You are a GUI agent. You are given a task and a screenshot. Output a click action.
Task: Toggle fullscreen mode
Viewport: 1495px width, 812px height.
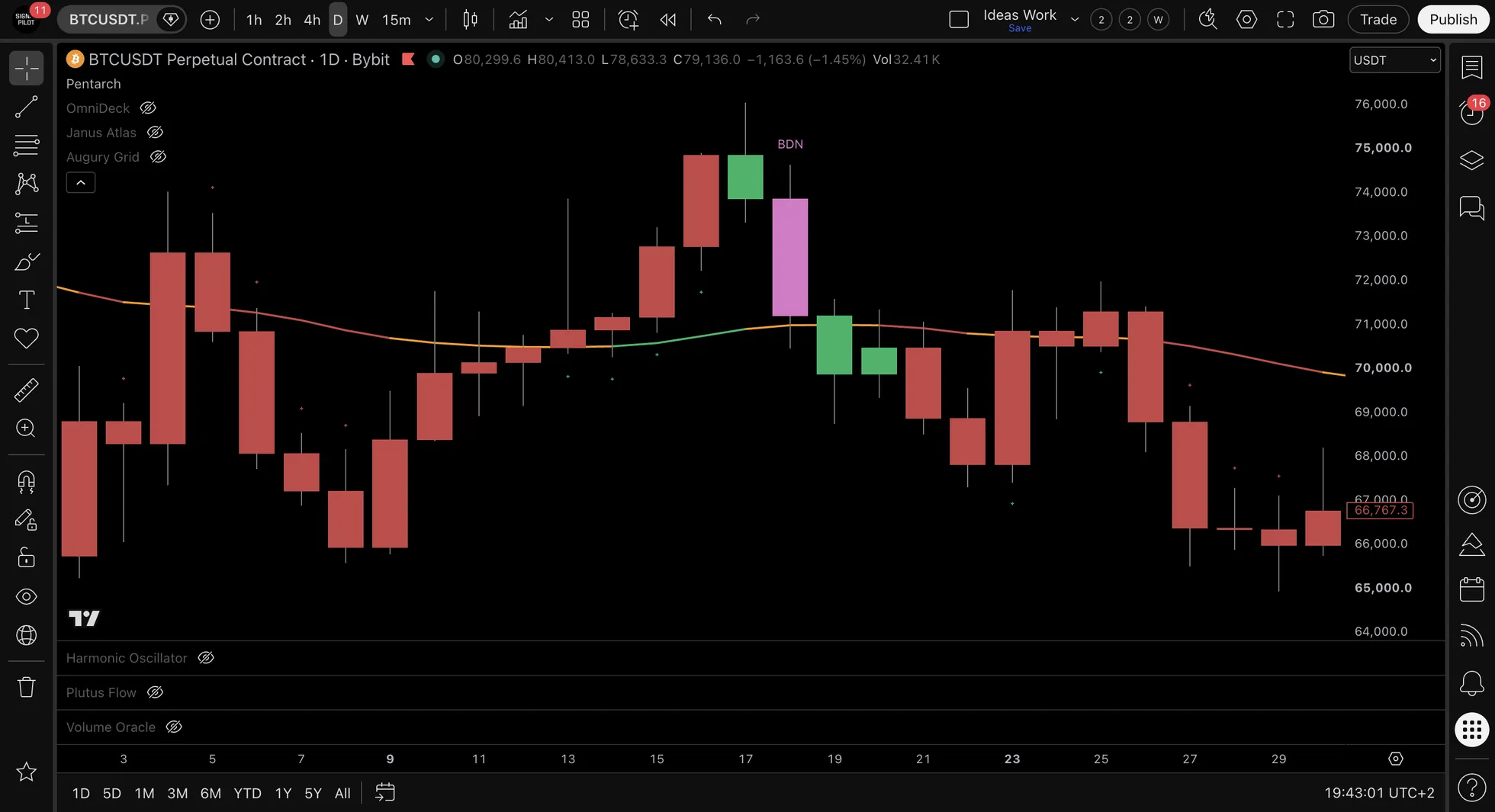point(1285,20)
